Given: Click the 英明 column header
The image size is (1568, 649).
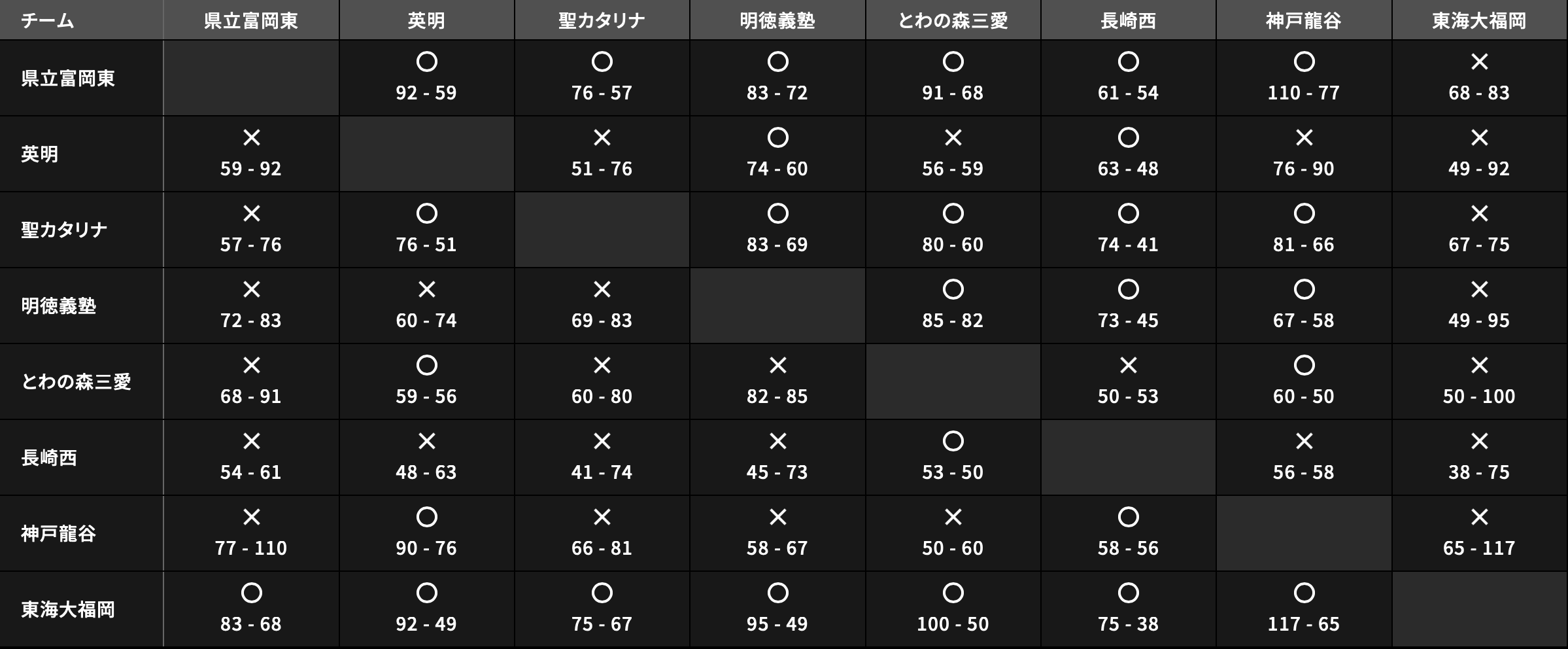Looking at the screenshot, I should tap(426, 21).
